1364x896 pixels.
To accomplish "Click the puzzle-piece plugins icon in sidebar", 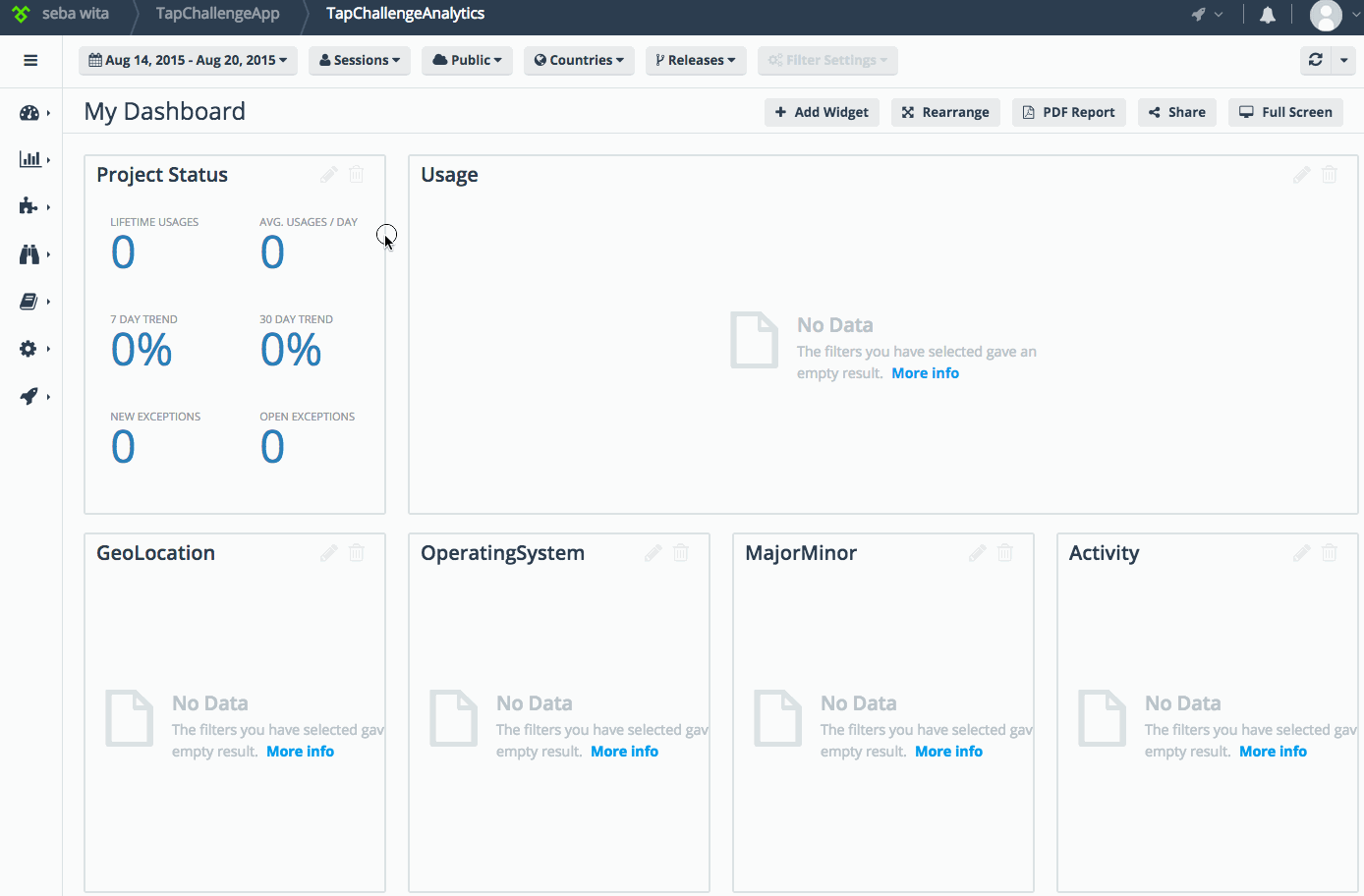I will point(28,205).
